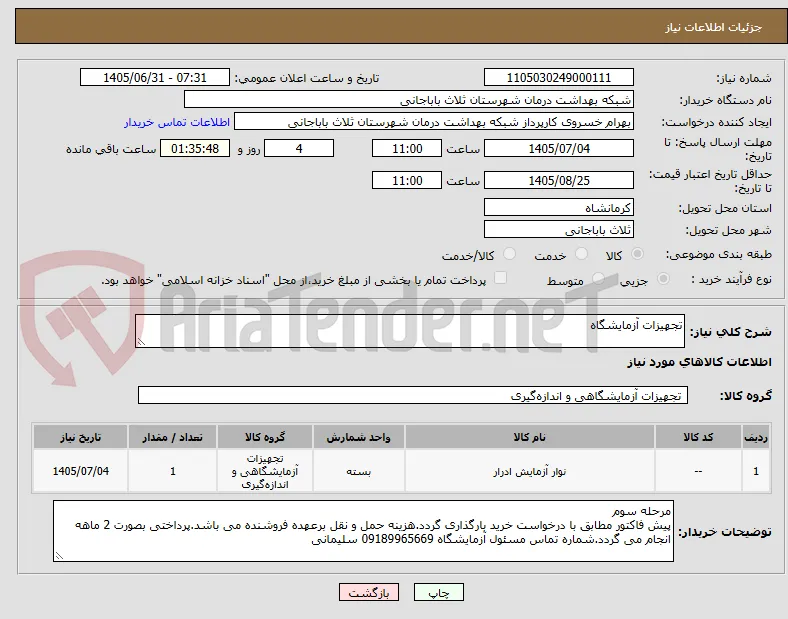Image resolution: width=788 pixels, height=619 pixels.
Task: Click the شهر محل تحویل field ثلاث باباجانی
Action: pos(558,229)
